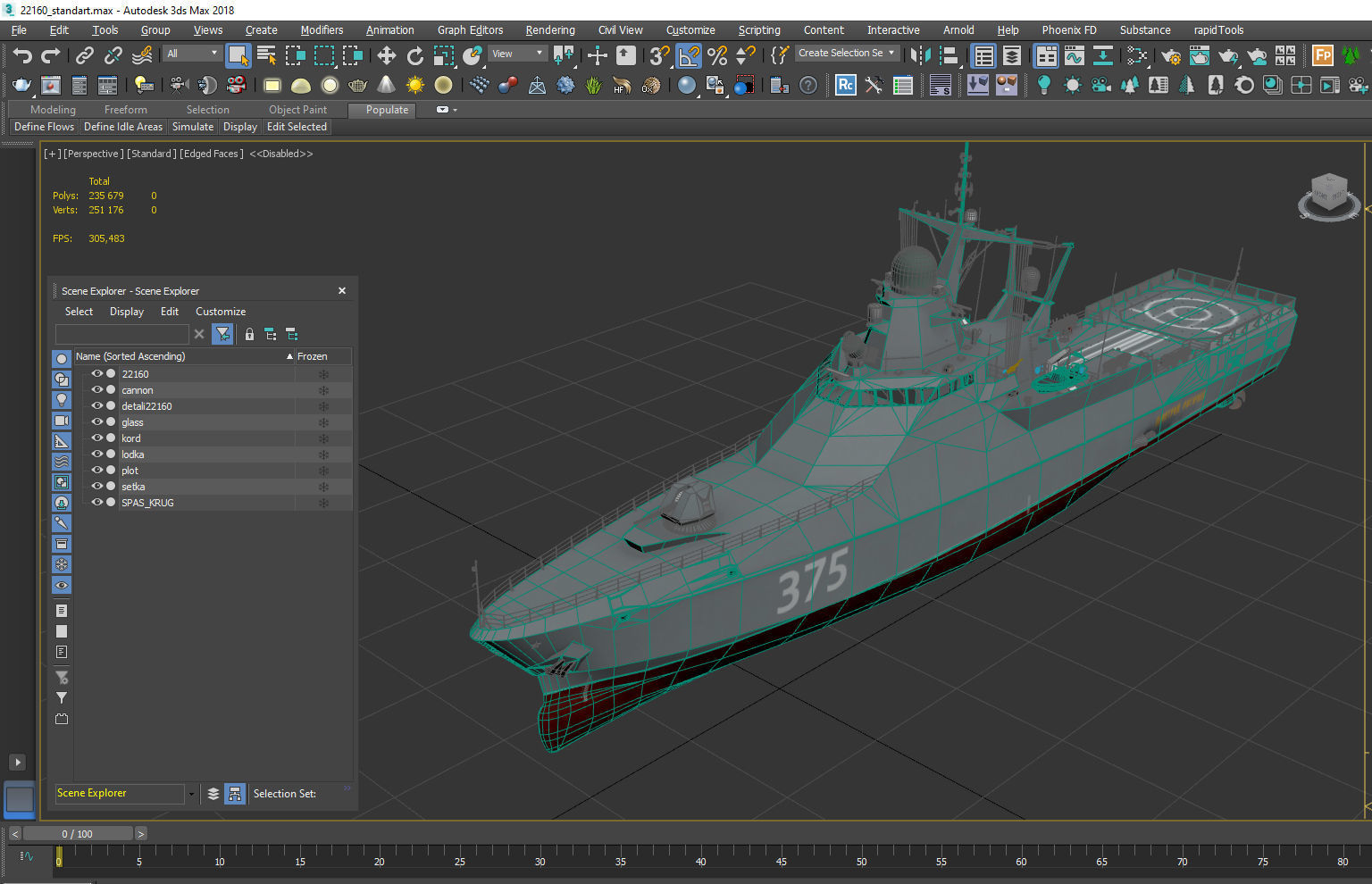The width and height of the screenshot is (1372, 884).
Task: Open the Rc rapidTools icon
Action: click(x=845, y=86)
